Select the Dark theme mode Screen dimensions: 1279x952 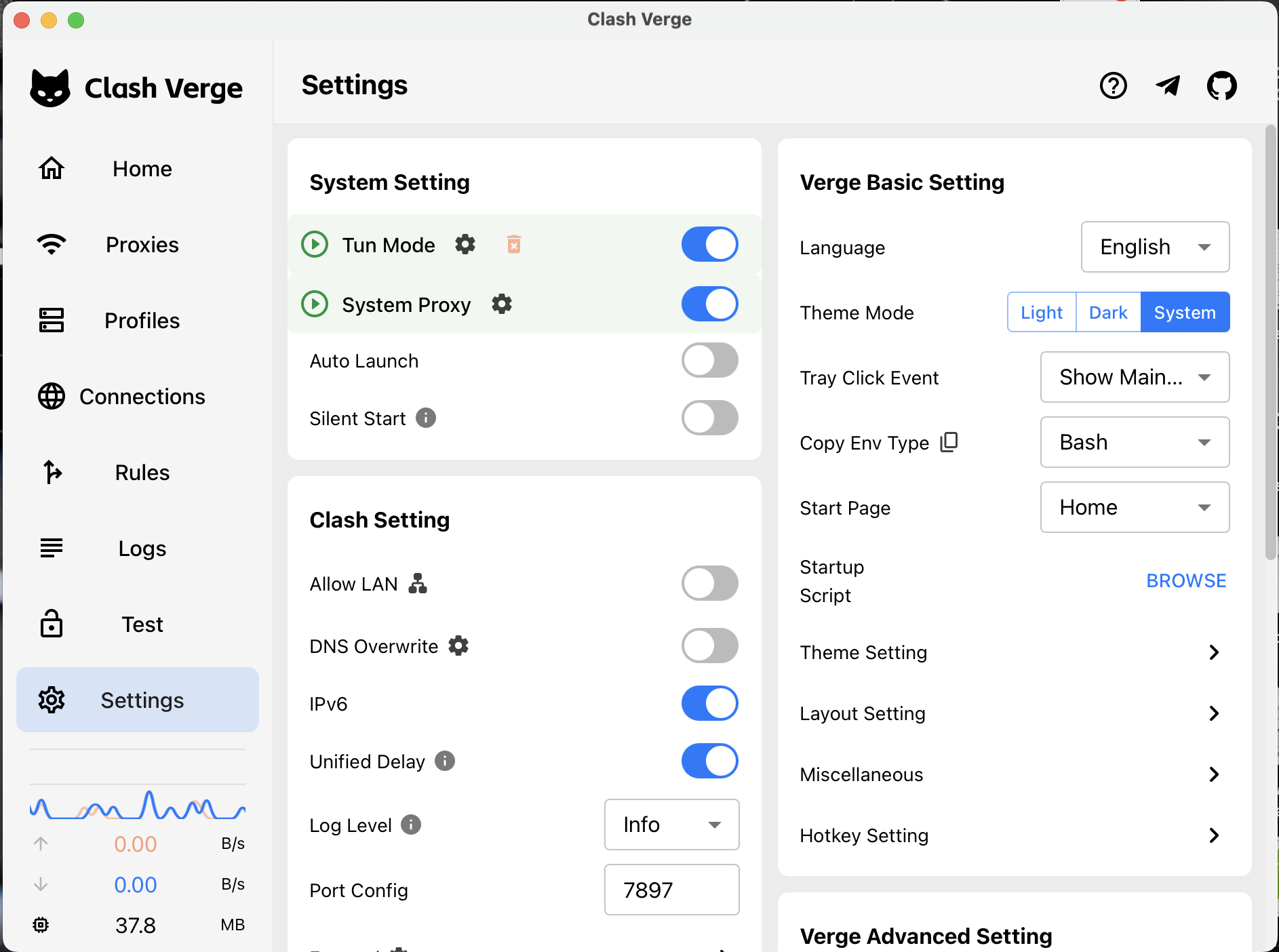click(x=1108, y=312)
